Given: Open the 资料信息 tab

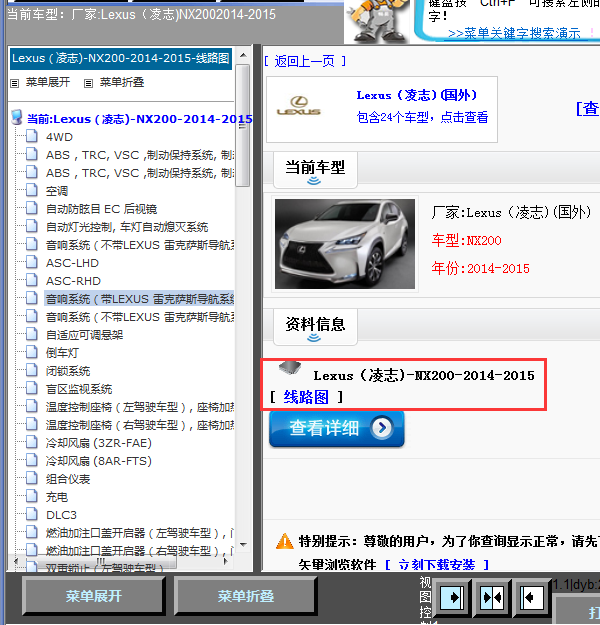Looking at the screenshot, I should (x=315, y=327).
